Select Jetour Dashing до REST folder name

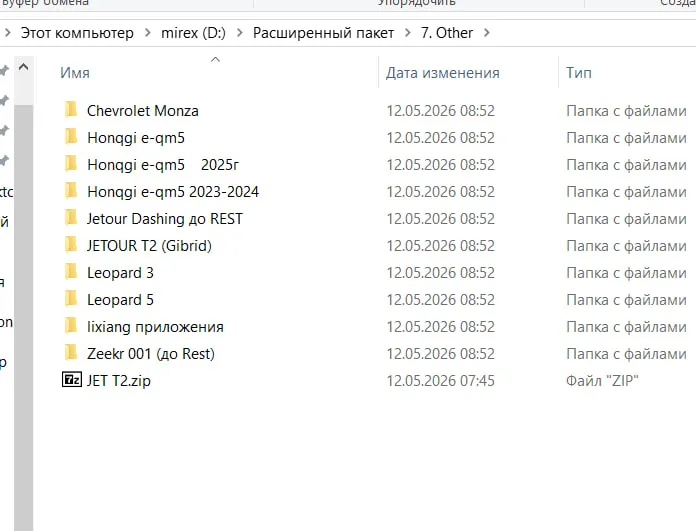[165, 219]
